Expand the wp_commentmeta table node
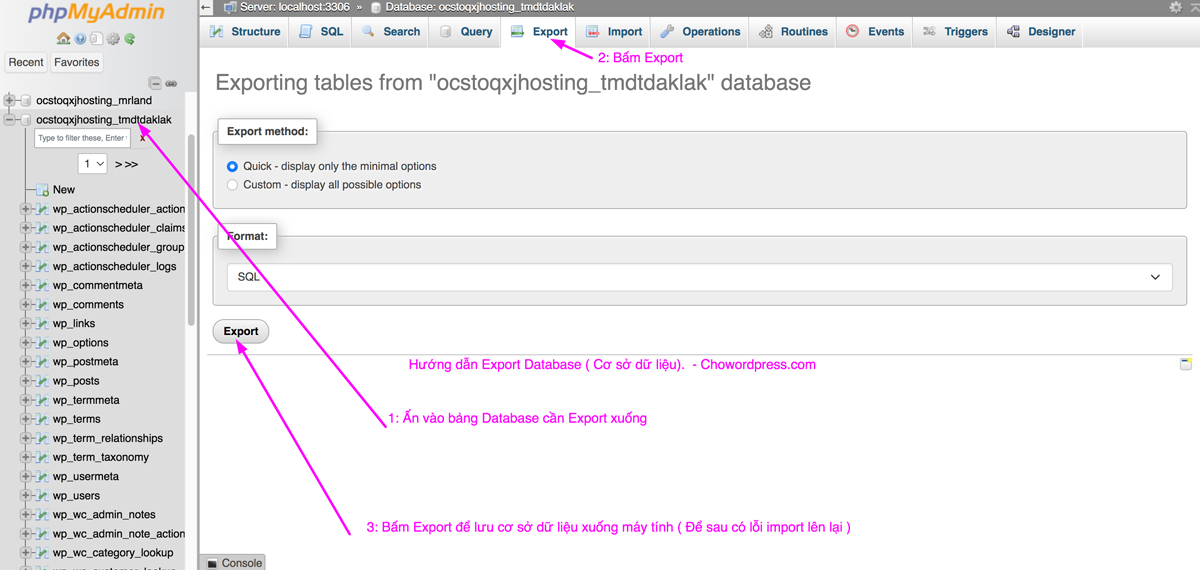The height and width of the screenshot is (570, 1200). tap(27, 286)
